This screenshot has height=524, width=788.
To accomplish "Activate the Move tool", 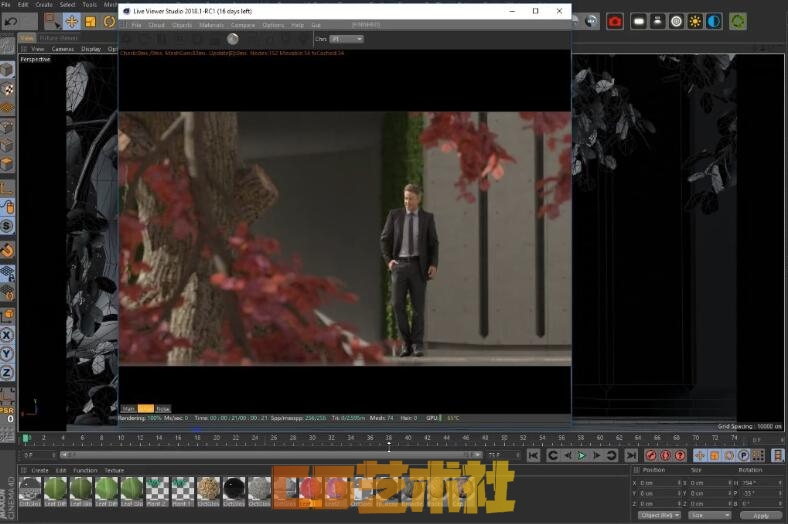I will pos(72,22).
